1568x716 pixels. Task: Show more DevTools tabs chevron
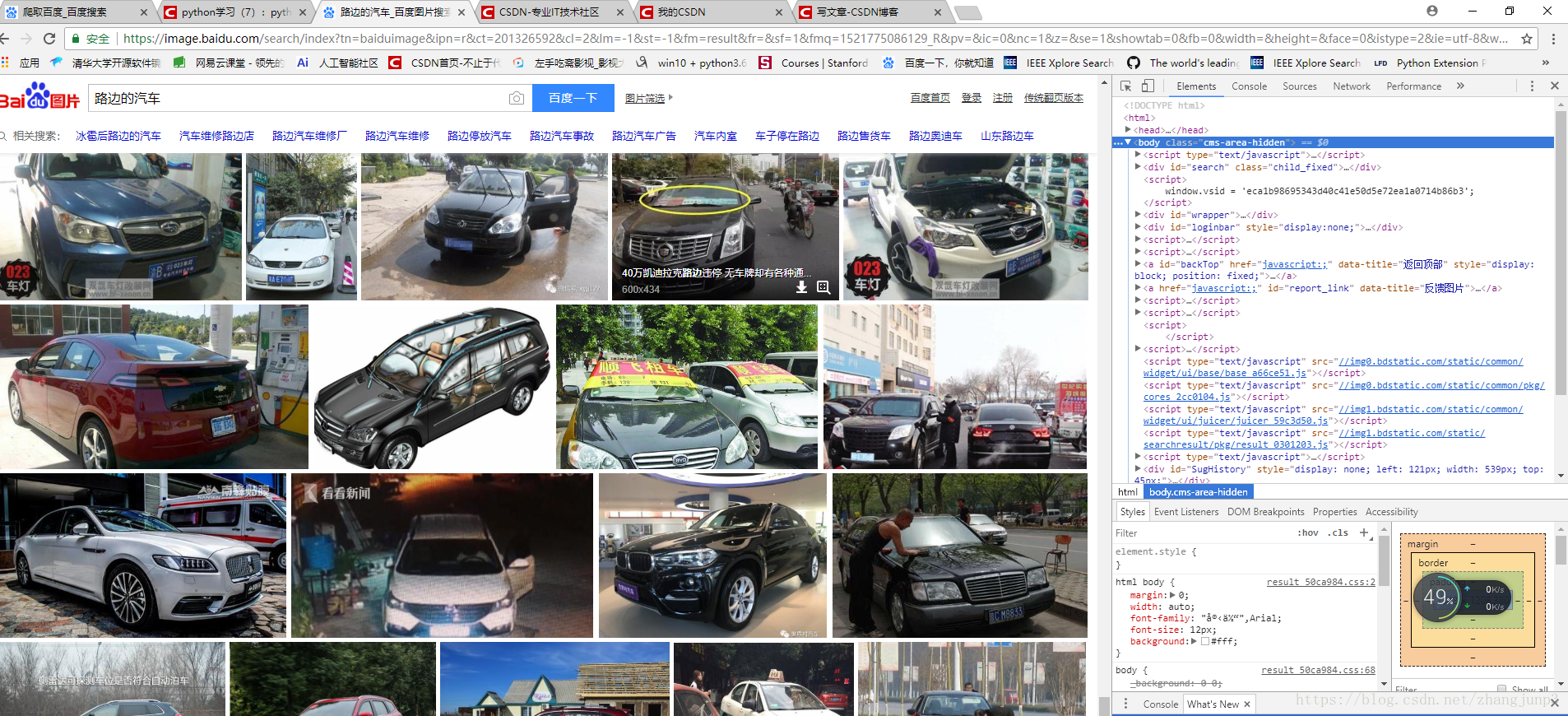click(x=1460, y=86)
